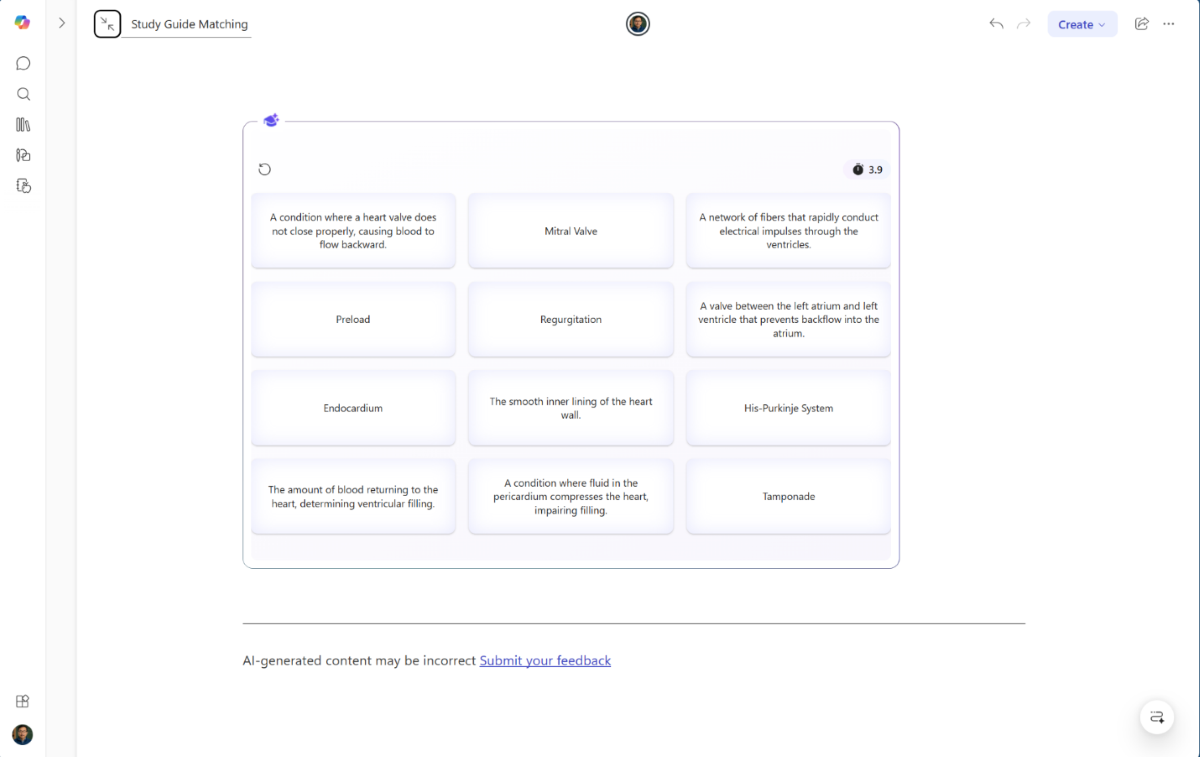The image size is (1200, 757).
Task: Open the floating chat compose button
Action: tap(1157, 717)
